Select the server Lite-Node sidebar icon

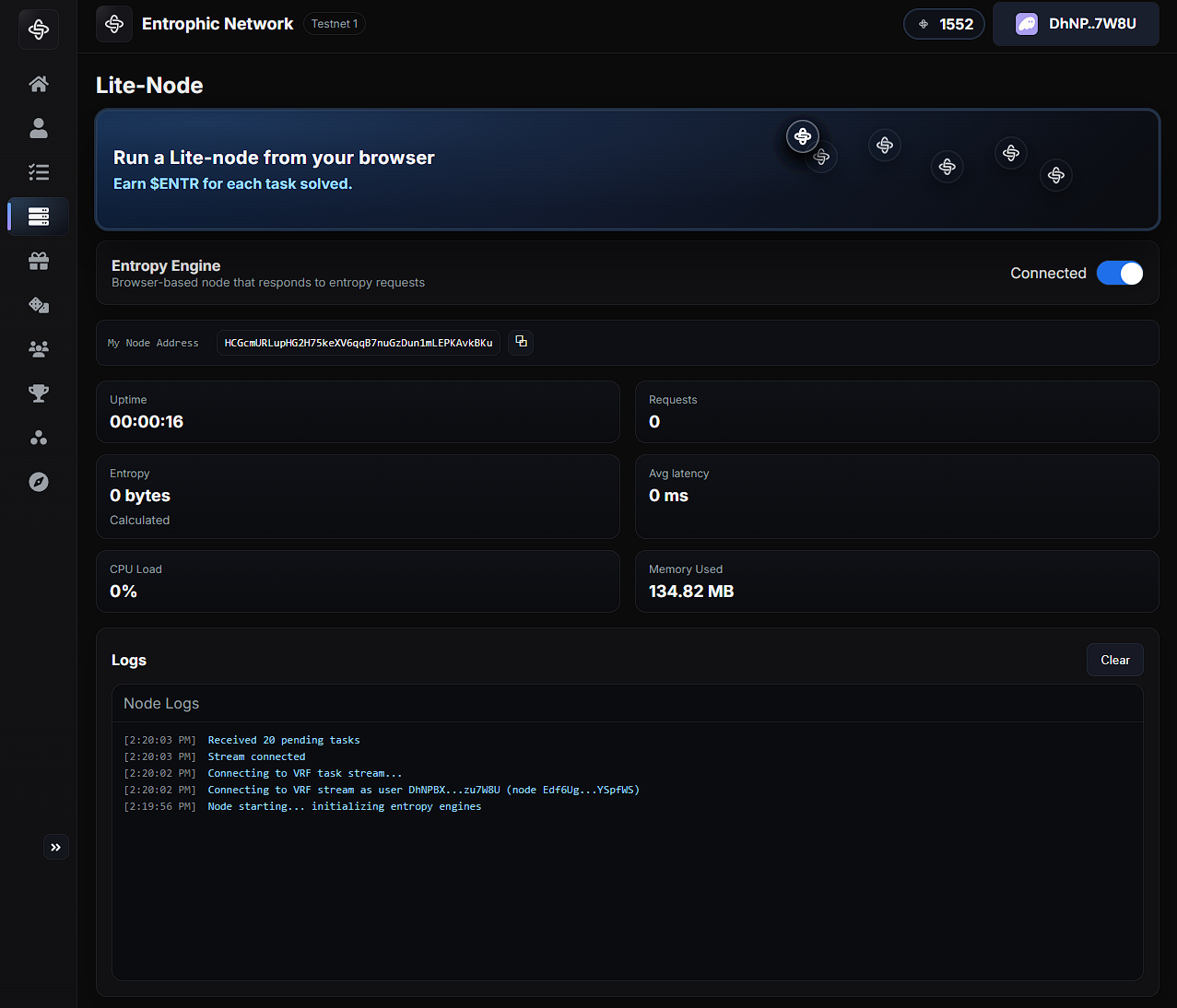[39, 217]
